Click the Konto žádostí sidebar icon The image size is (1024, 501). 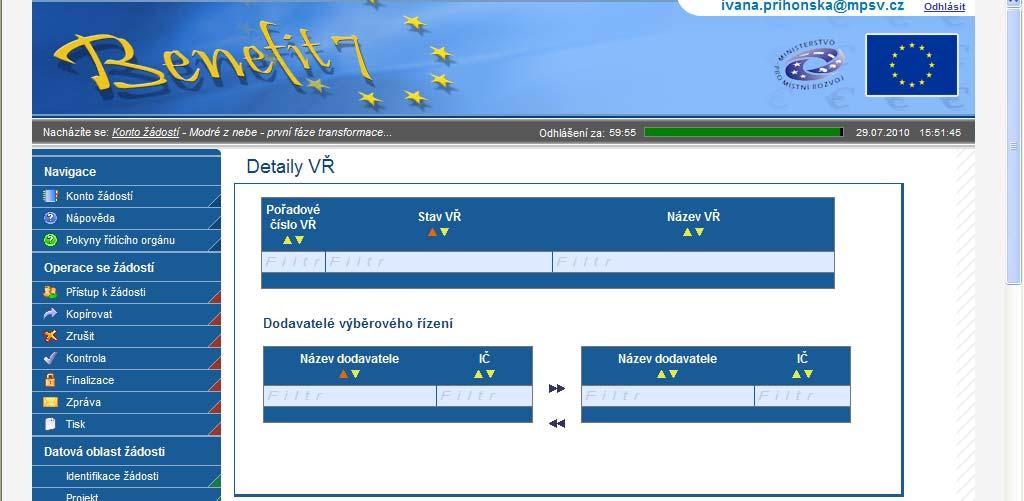(x=50, y=196)
